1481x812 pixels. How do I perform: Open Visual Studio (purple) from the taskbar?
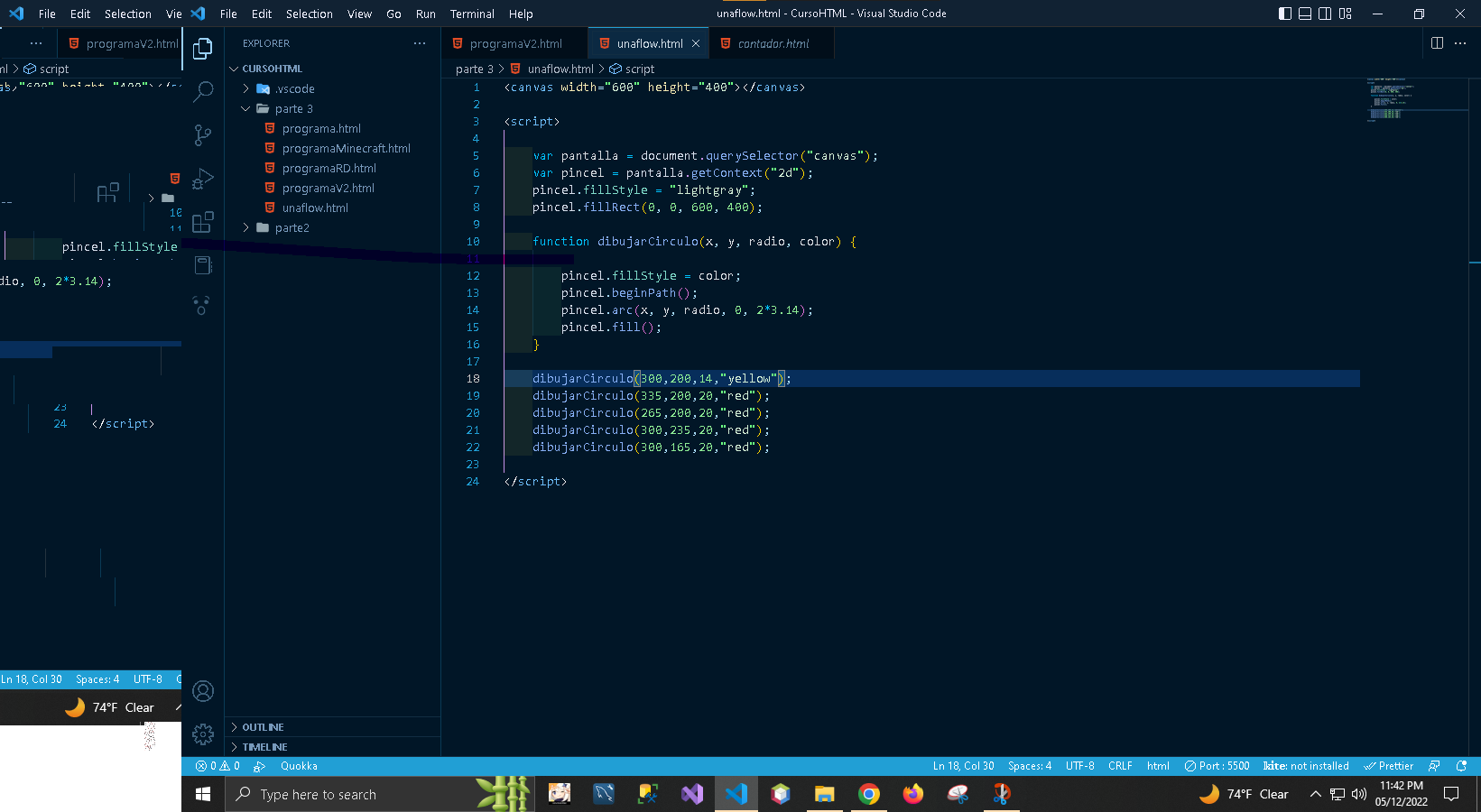coord(692,794)
